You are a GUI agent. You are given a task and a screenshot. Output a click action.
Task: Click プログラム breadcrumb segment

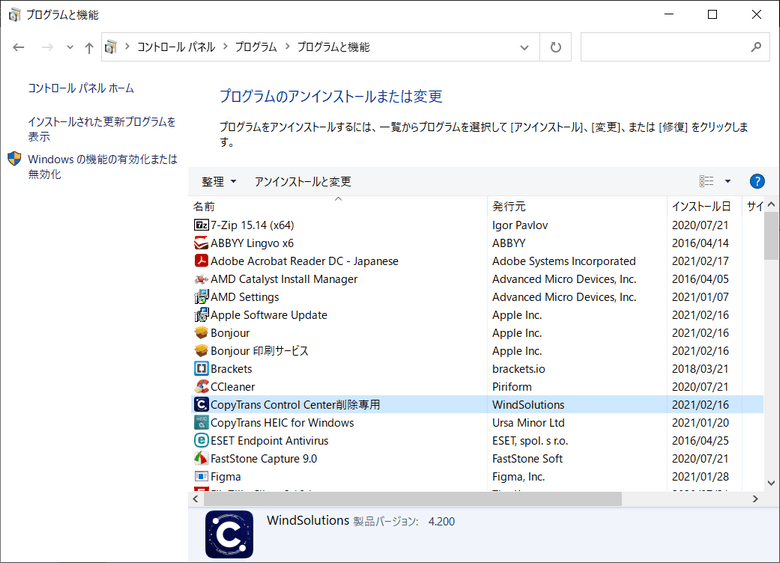point(256,47)
